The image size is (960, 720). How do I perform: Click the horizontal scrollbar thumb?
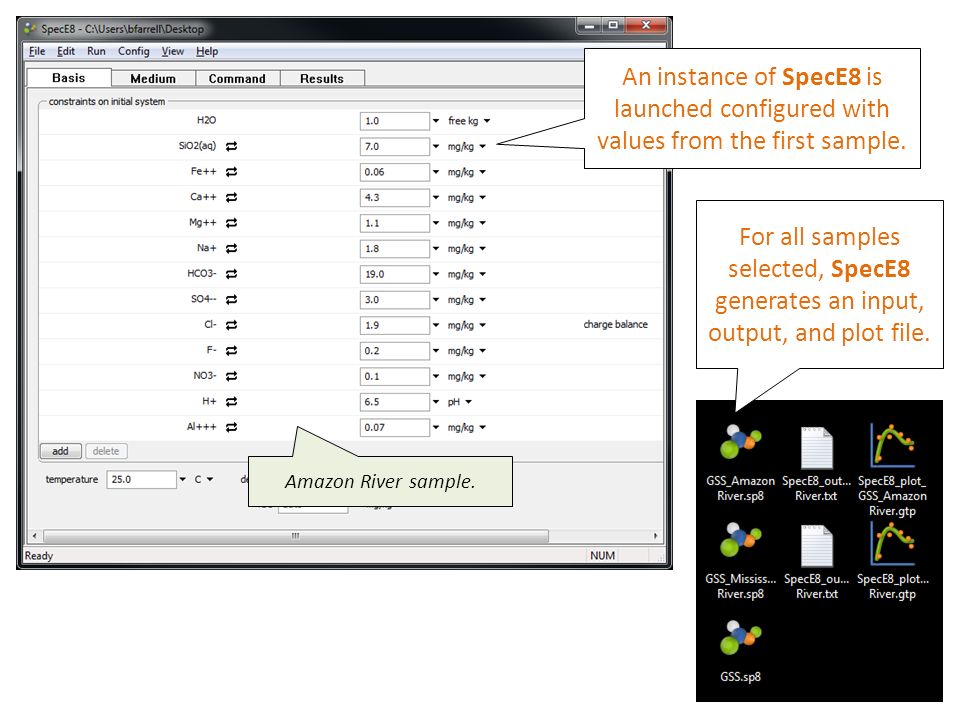[296, 536]
